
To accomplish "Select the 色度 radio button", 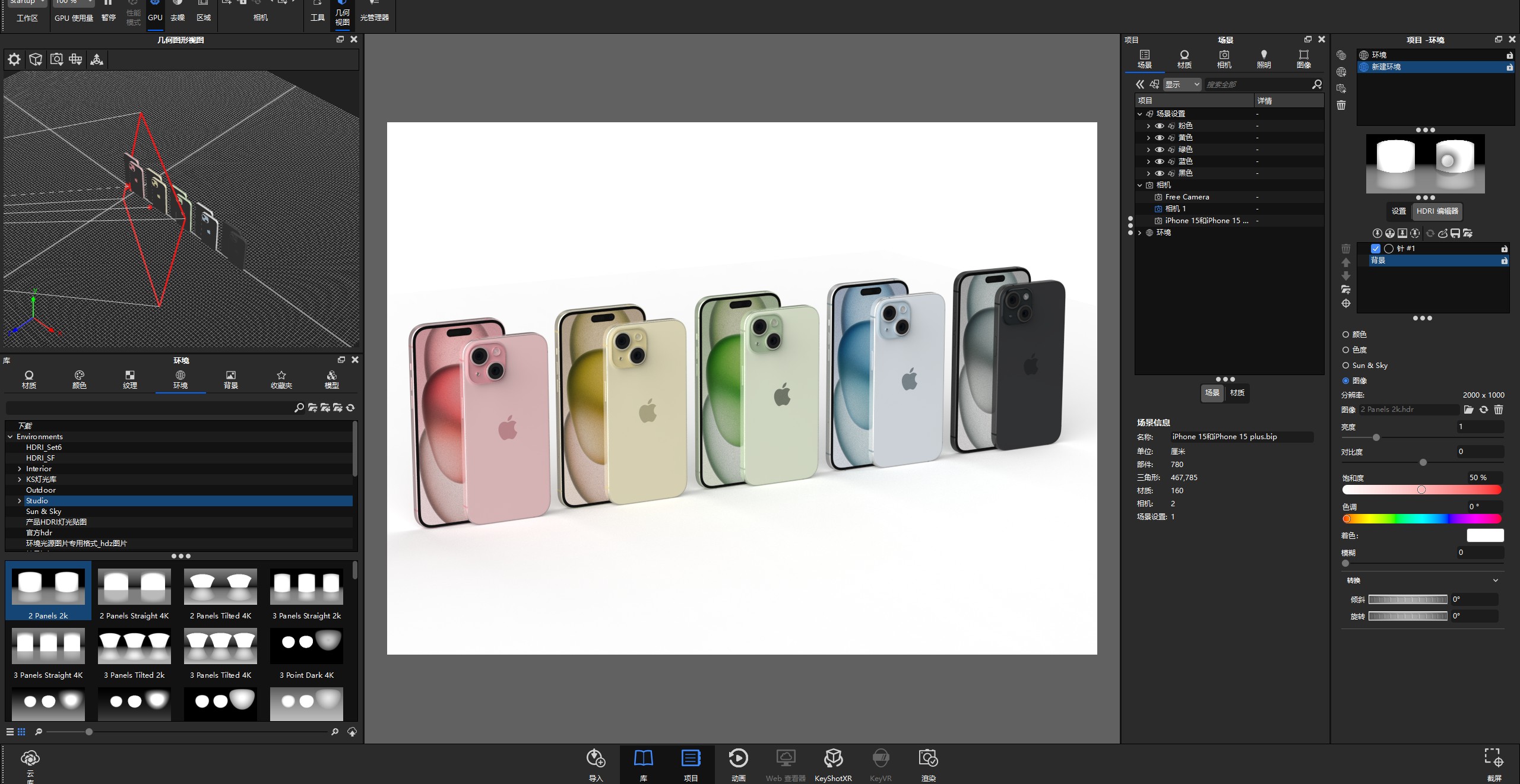I will coord(1345,350).
